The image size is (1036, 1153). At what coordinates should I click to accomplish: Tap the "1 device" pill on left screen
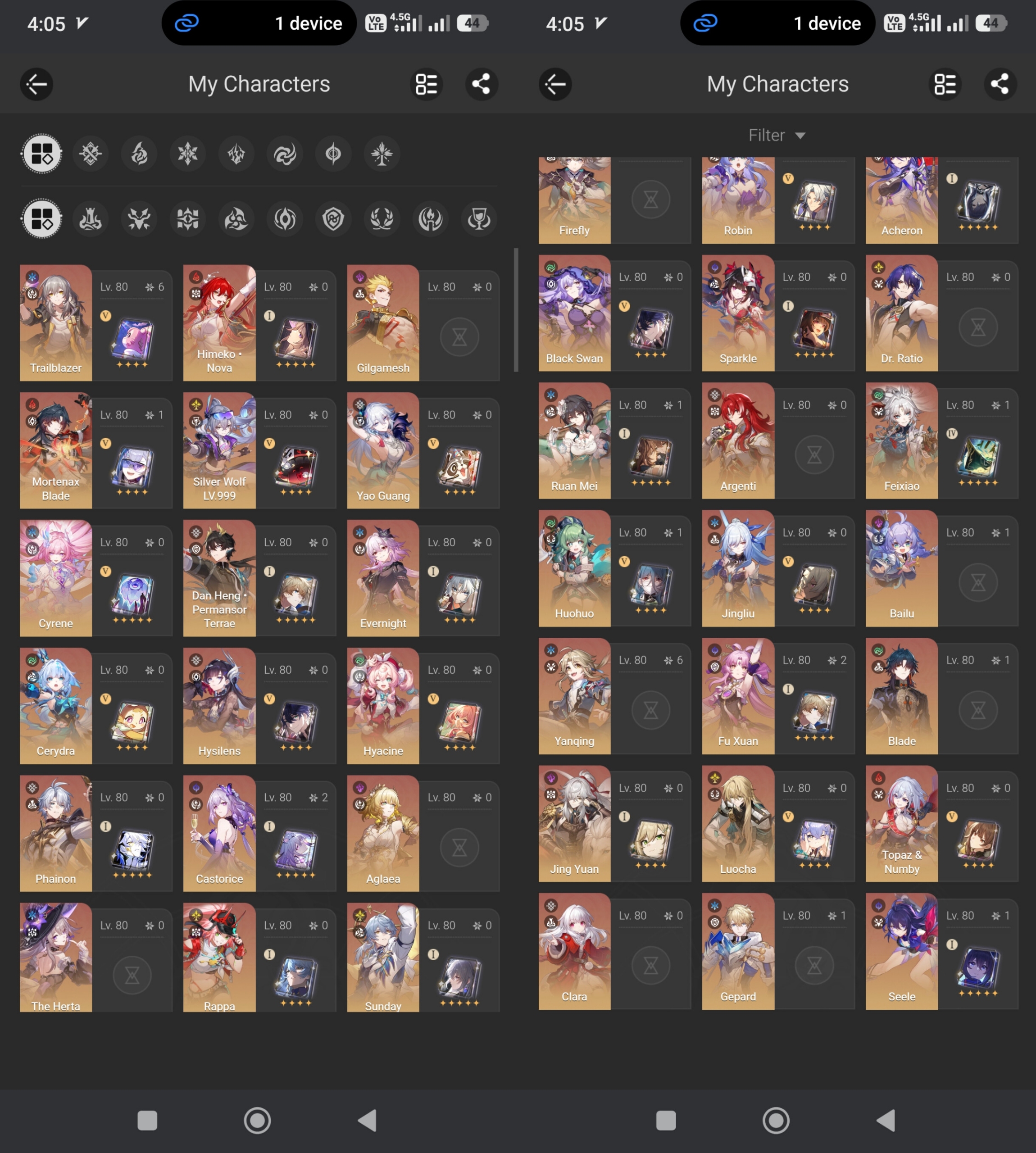pyautogui.click(x=259, y=23)
